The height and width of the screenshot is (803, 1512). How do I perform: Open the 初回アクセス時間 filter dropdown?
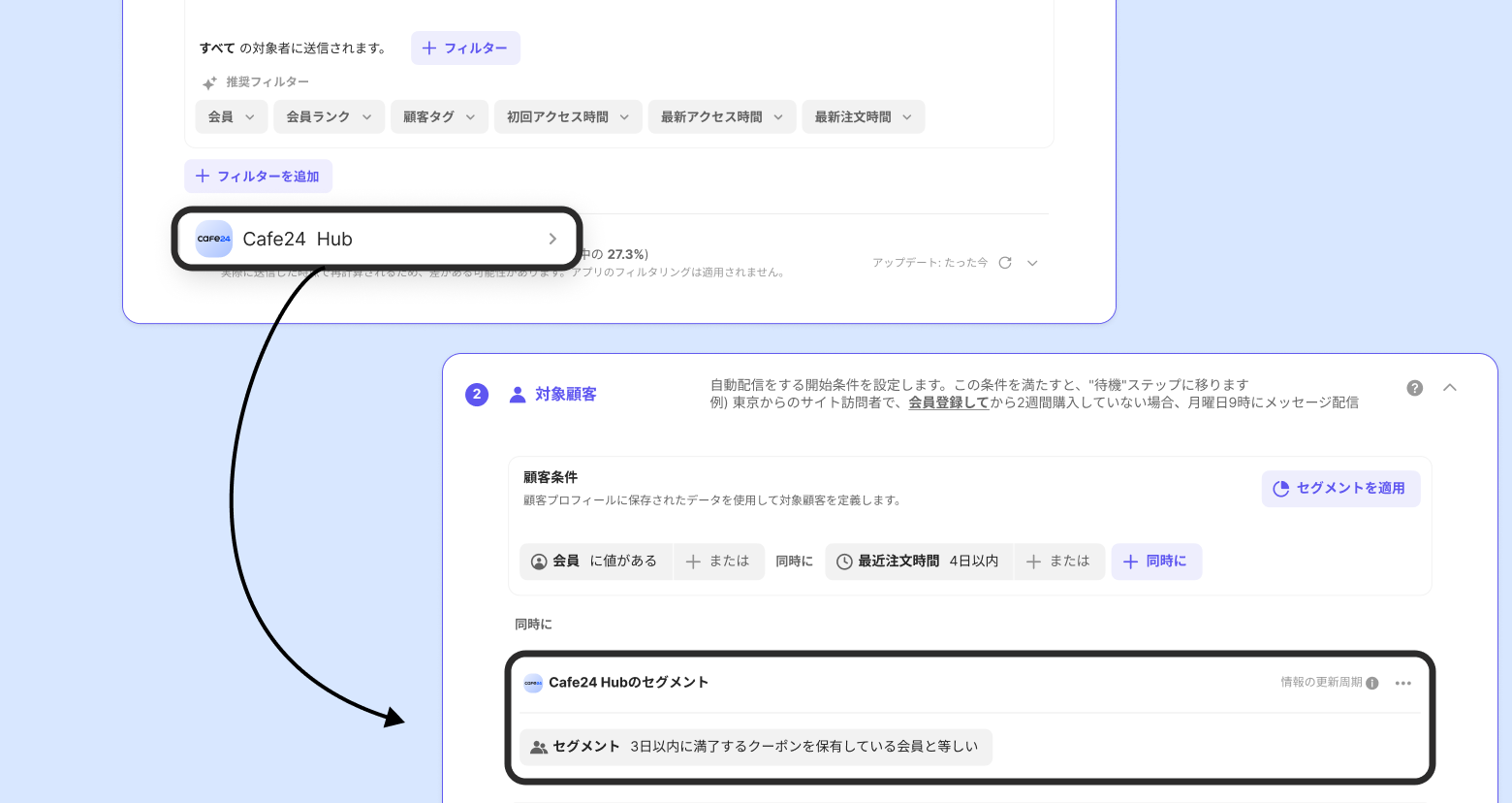point(568,117)
